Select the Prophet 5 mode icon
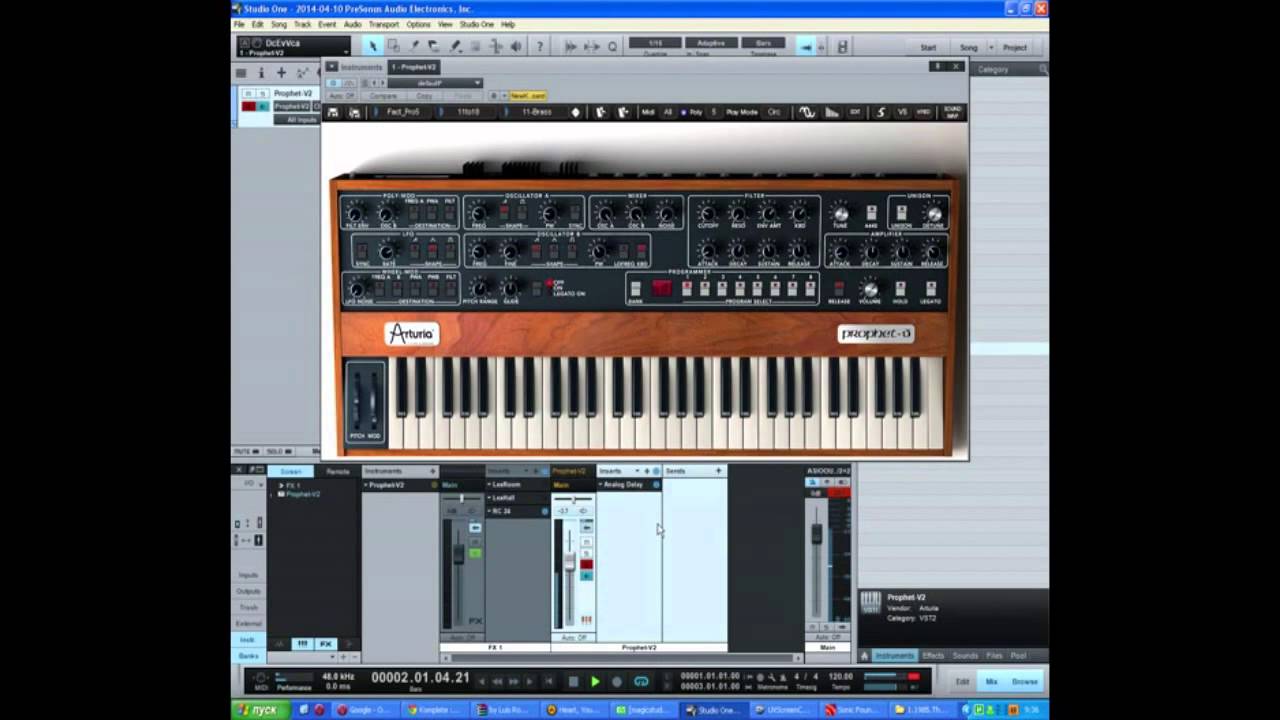The height and width of the screenshot is (720, 1280). (881, 112)
